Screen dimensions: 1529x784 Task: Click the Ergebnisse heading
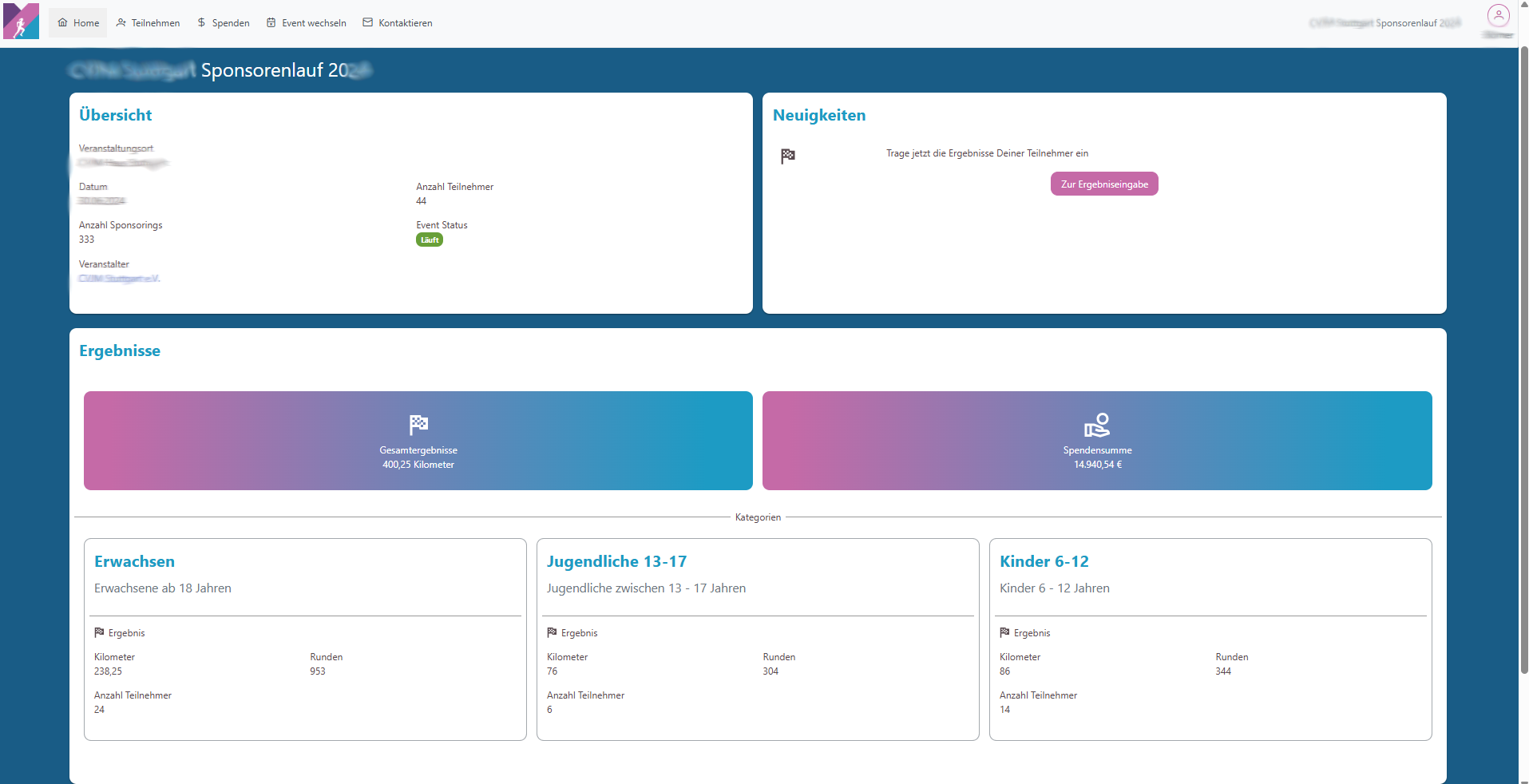tap(120, 350)
